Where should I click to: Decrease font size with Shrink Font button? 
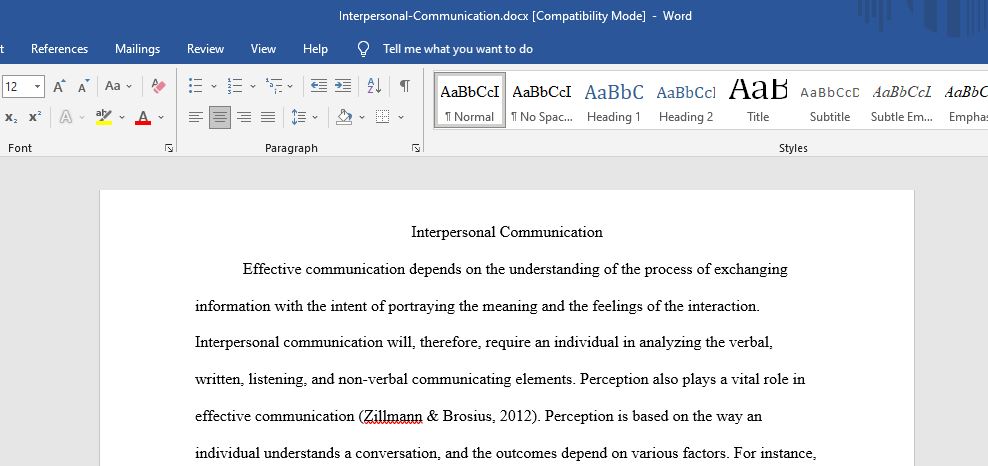[x=84, y=86]
